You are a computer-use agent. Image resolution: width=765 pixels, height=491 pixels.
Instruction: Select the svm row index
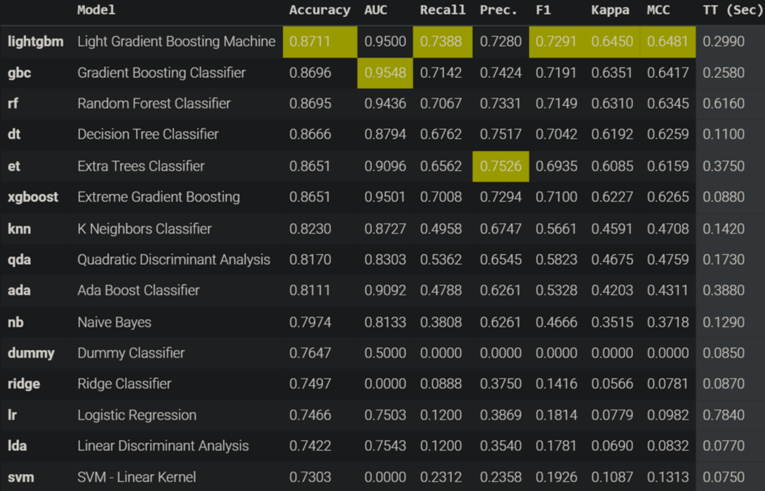pos(21,477)
